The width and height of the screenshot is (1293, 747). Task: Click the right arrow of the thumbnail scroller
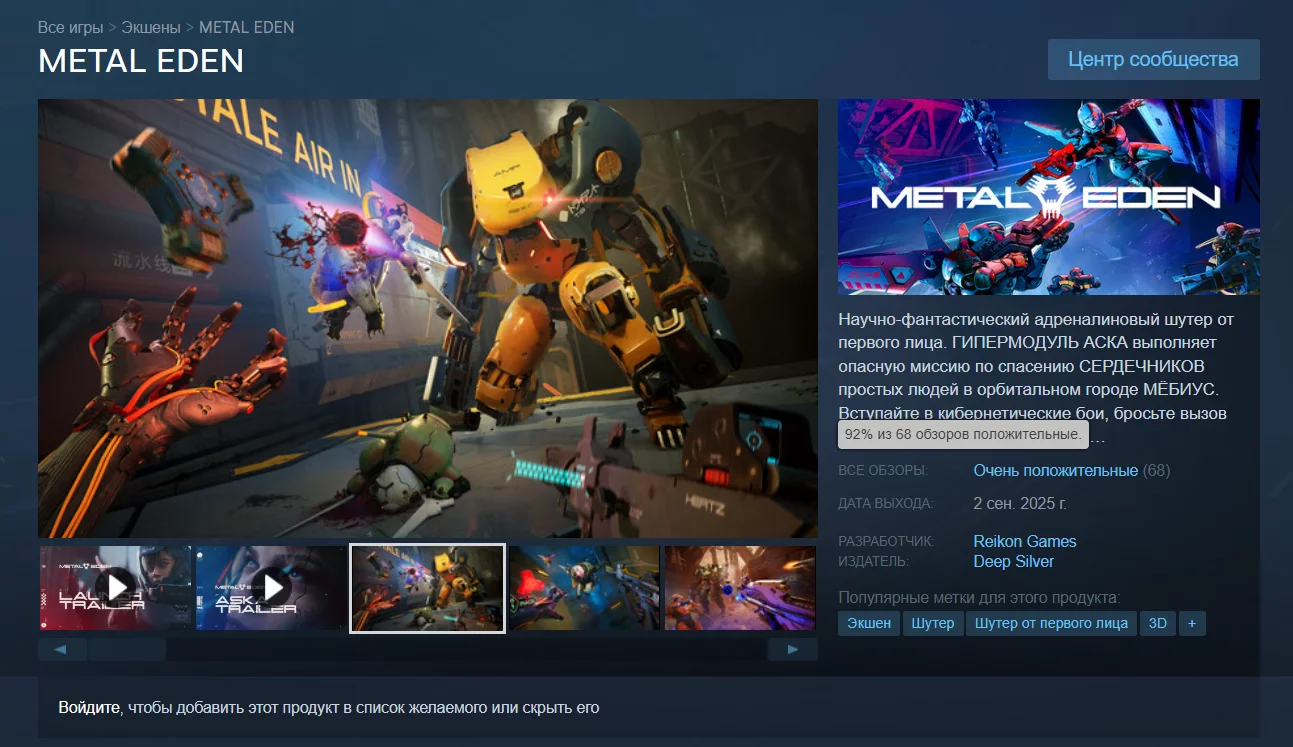tap(793, 650)
